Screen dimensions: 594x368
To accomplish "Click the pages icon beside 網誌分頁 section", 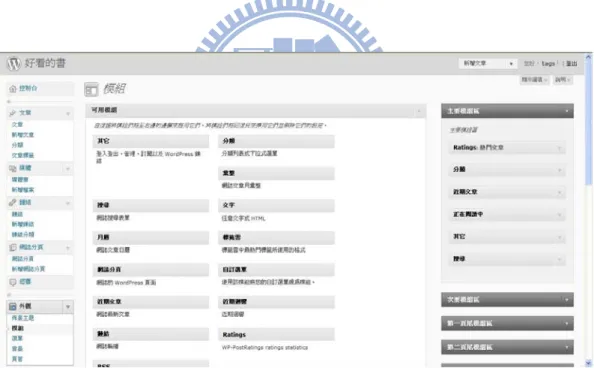I will (x=13, y=247).
